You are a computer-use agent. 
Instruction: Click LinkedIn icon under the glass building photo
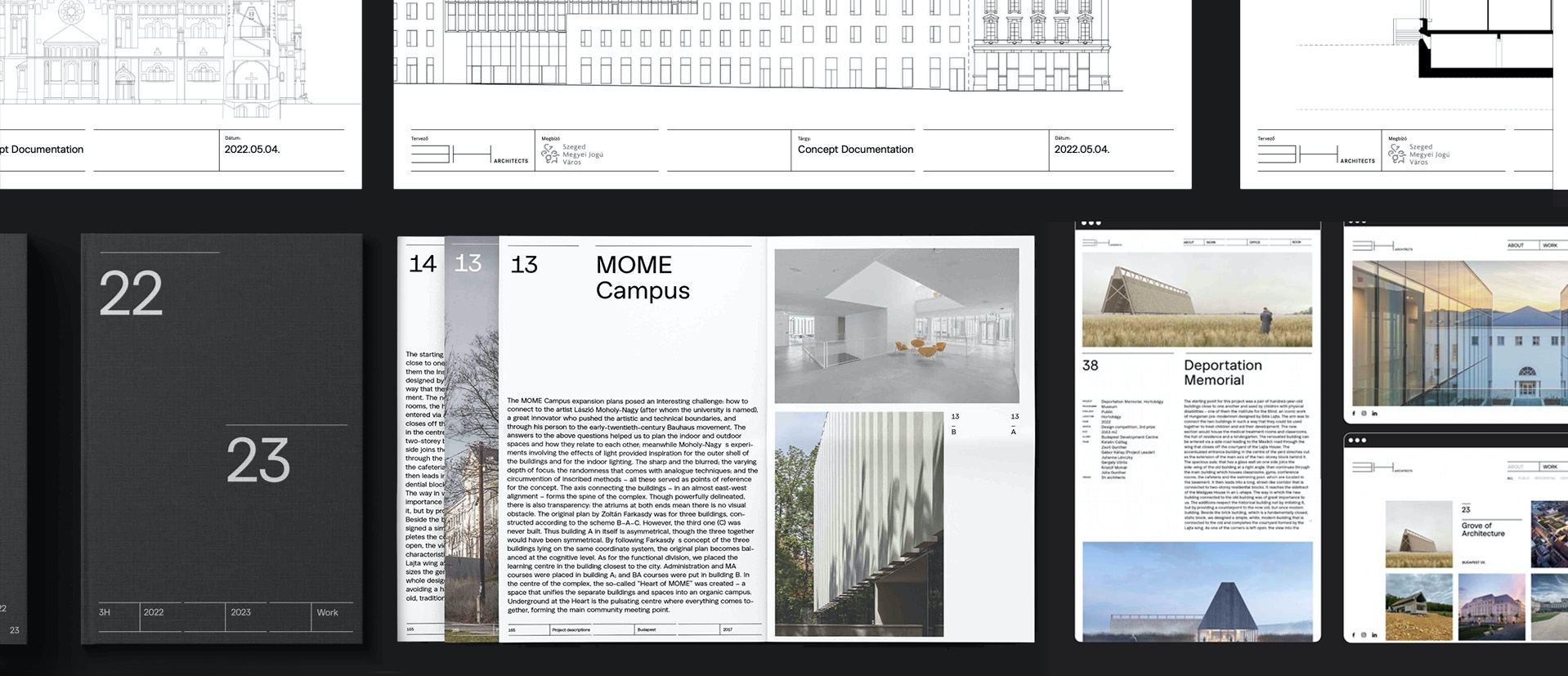tap(1374, 414)
